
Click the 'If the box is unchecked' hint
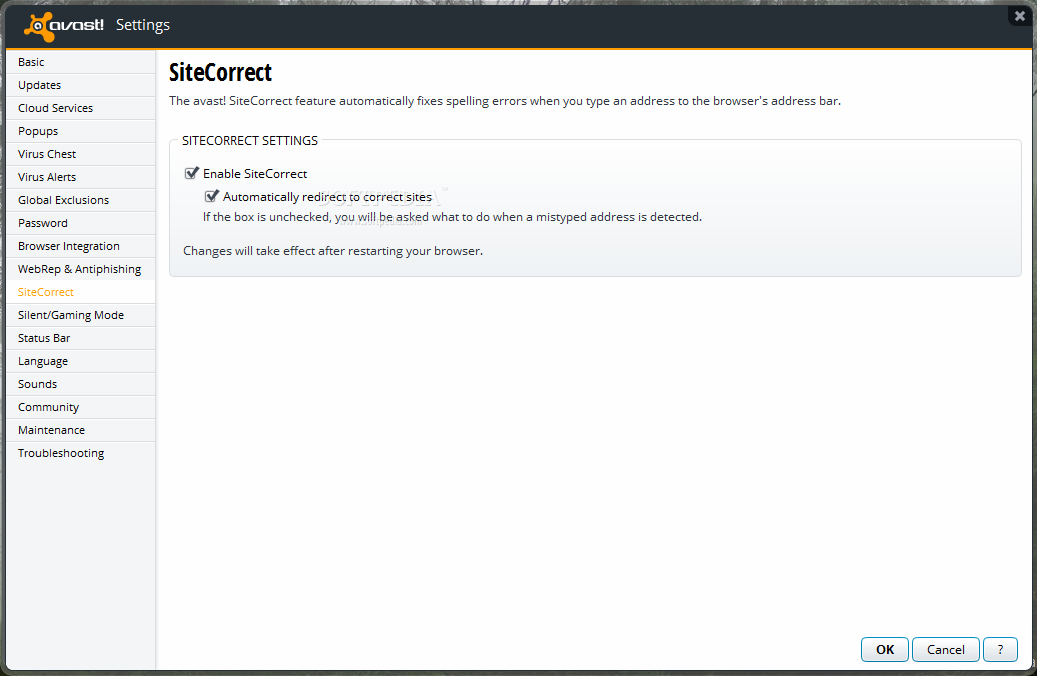point(452,217)
